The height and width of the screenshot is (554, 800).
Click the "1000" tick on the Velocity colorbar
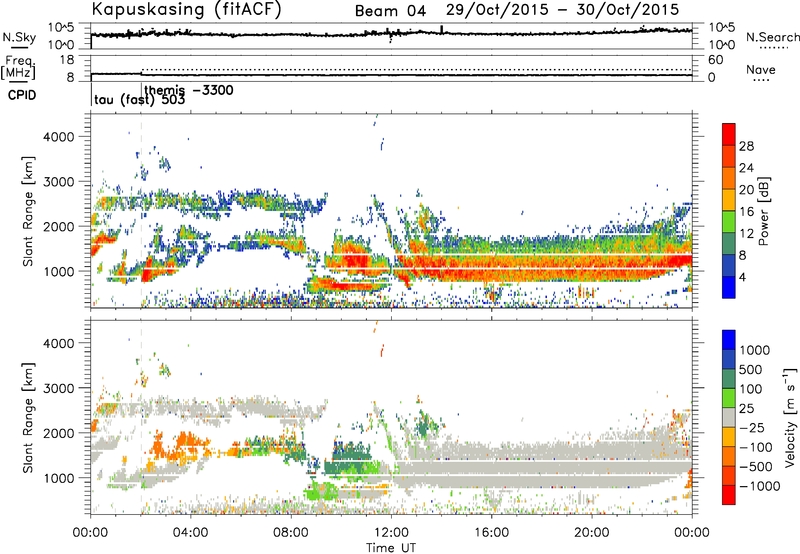[755, 350]
